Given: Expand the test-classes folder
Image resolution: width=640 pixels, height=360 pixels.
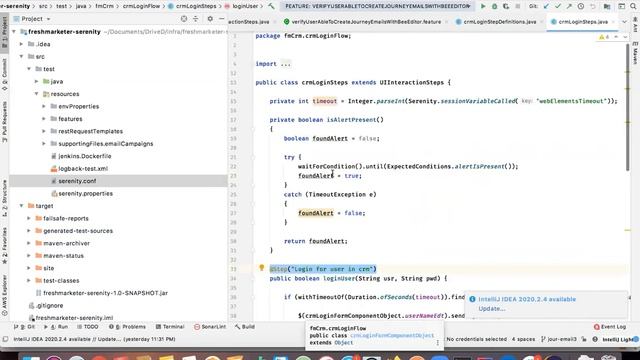Looking at the screenshot, I should 29,280.
